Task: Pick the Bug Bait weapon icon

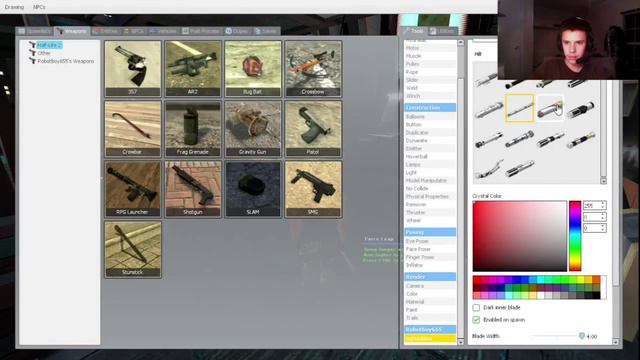Action: click(x=253, y=68)
